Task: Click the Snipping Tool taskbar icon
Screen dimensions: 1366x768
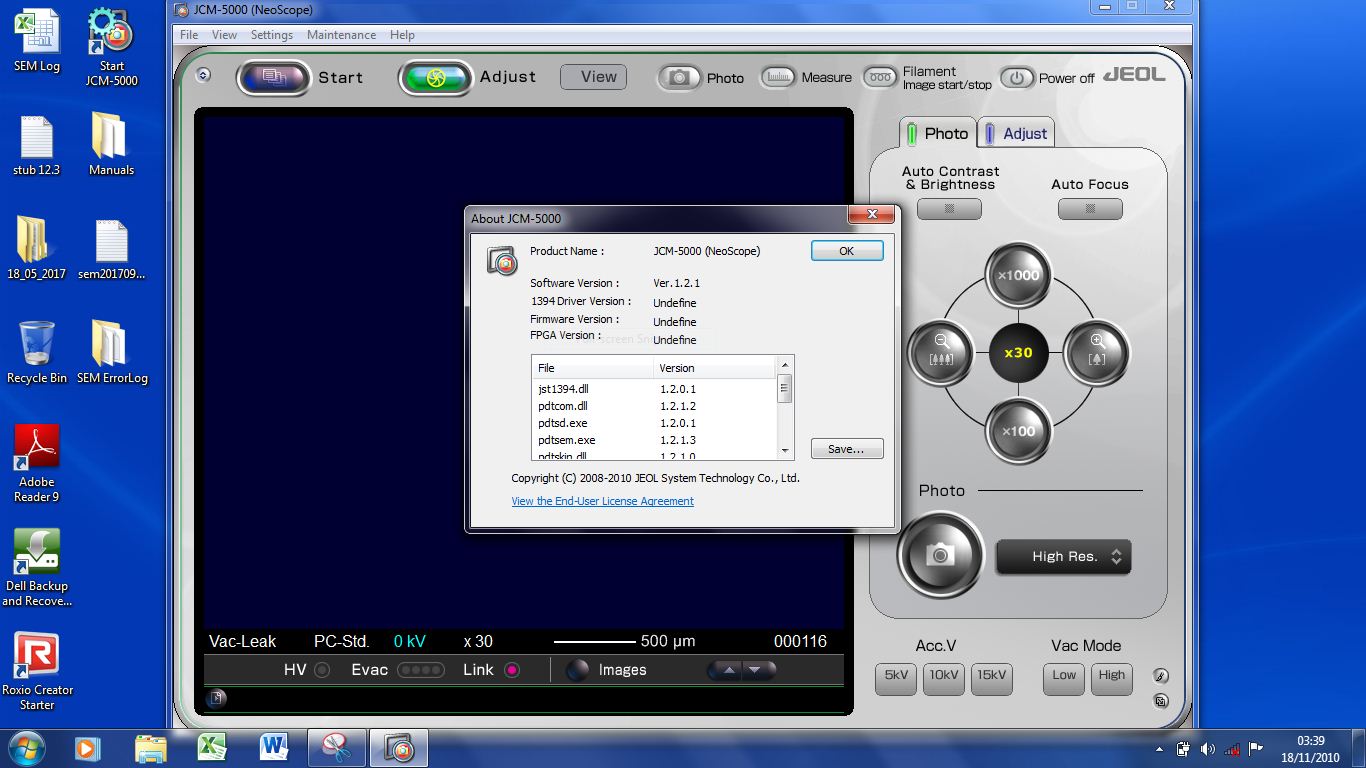Action: [337, 747]
